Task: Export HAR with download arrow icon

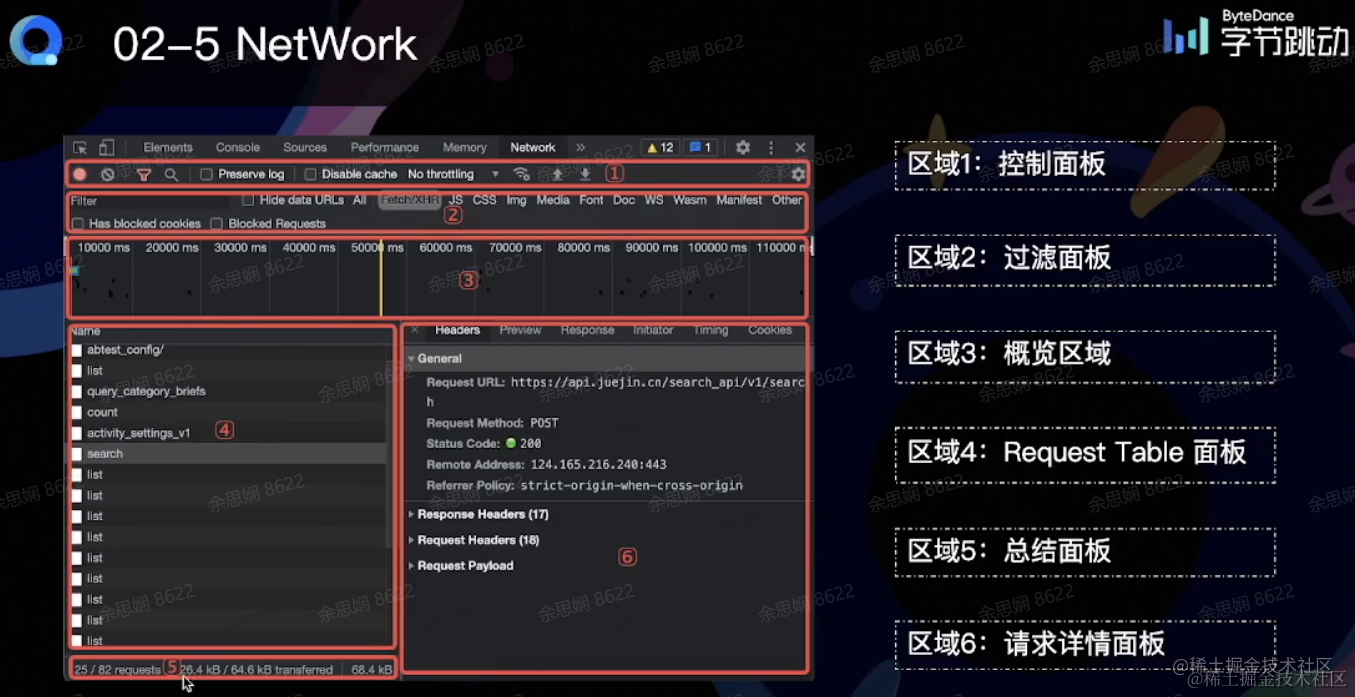Action: 586,174
